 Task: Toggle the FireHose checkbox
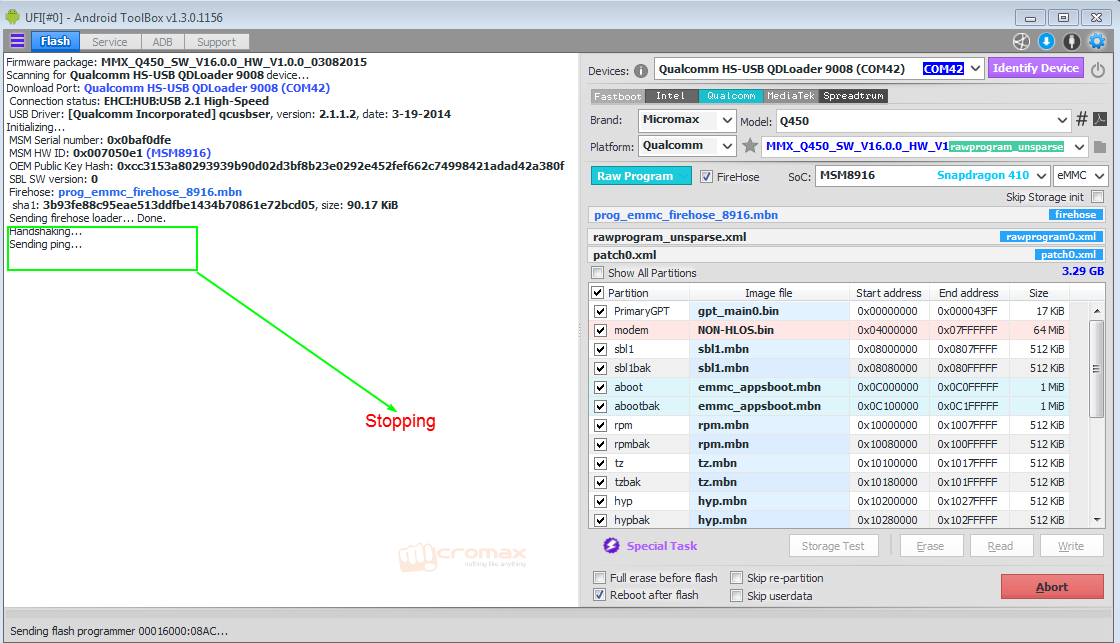click(x=706, y=176)
